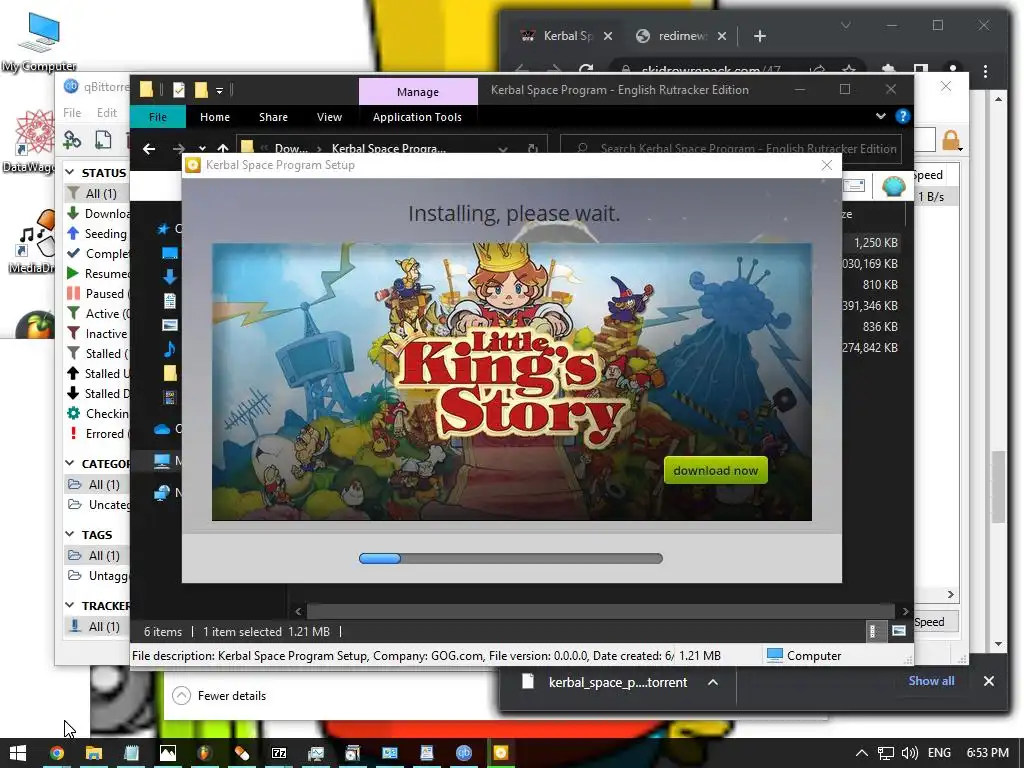Open the volume icon in system tray
The width and height of the screenshot is (1024, 768).
click(x=909, y=753)
